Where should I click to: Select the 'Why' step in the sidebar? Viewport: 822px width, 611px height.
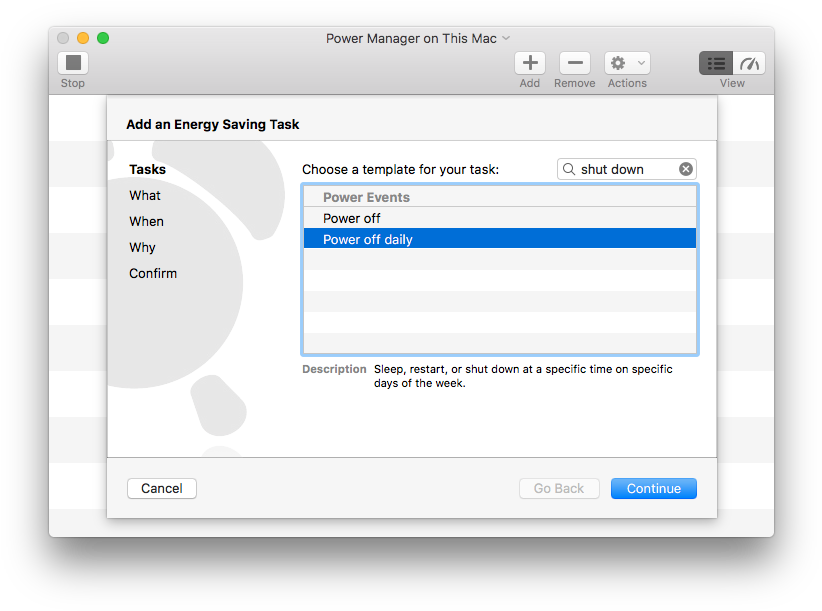click(x=142, y=247)
